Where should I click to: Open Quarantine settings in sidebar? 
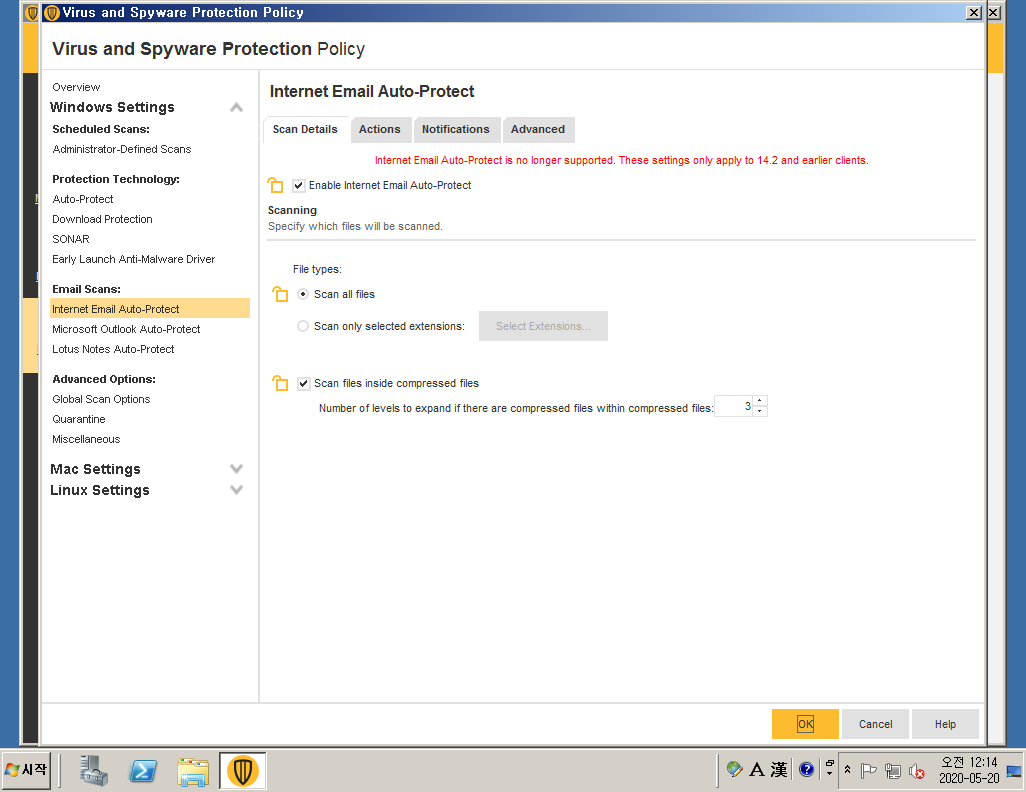(79, 419)
